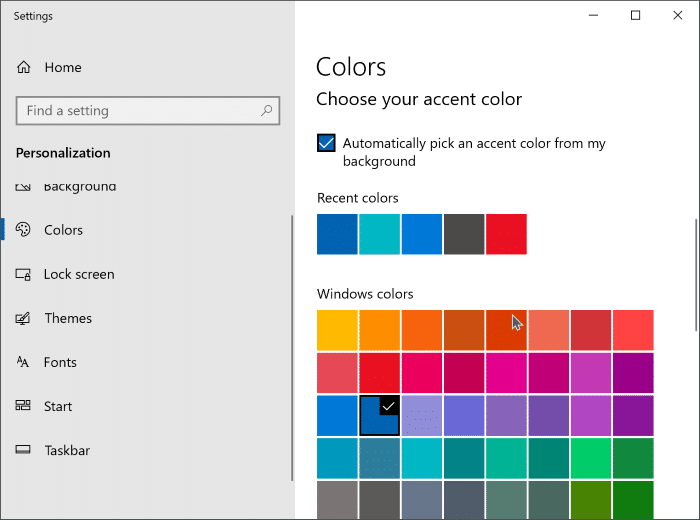
Task: Click the Colors palette icon
Action: tap(23, 229)
